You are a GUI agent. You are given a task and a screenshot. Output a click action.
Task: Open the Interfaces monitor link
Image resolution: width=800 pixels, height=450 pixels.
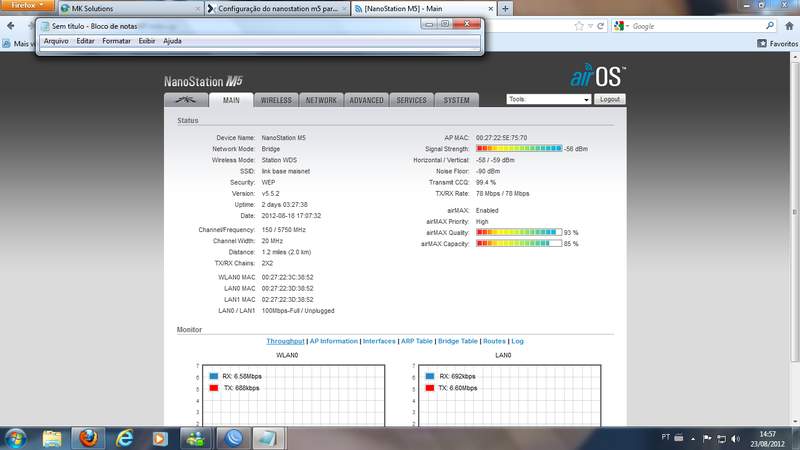379,341
